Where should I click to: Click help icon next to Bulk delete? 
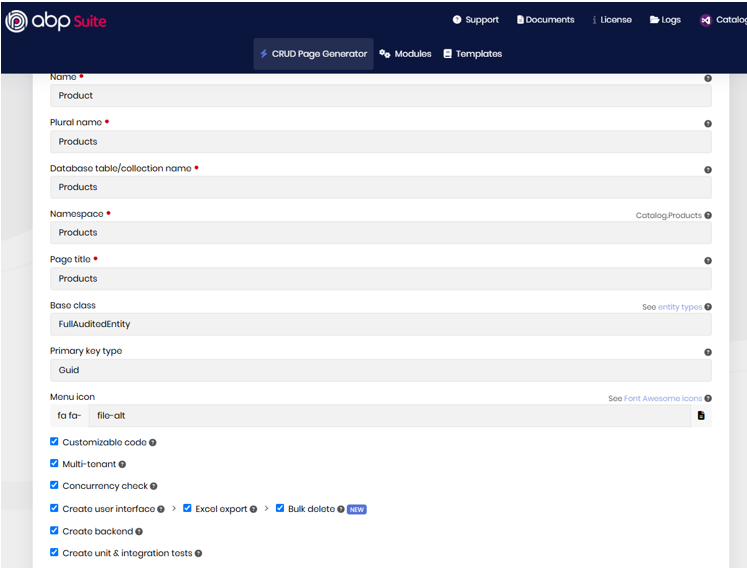tap(341, 509)
